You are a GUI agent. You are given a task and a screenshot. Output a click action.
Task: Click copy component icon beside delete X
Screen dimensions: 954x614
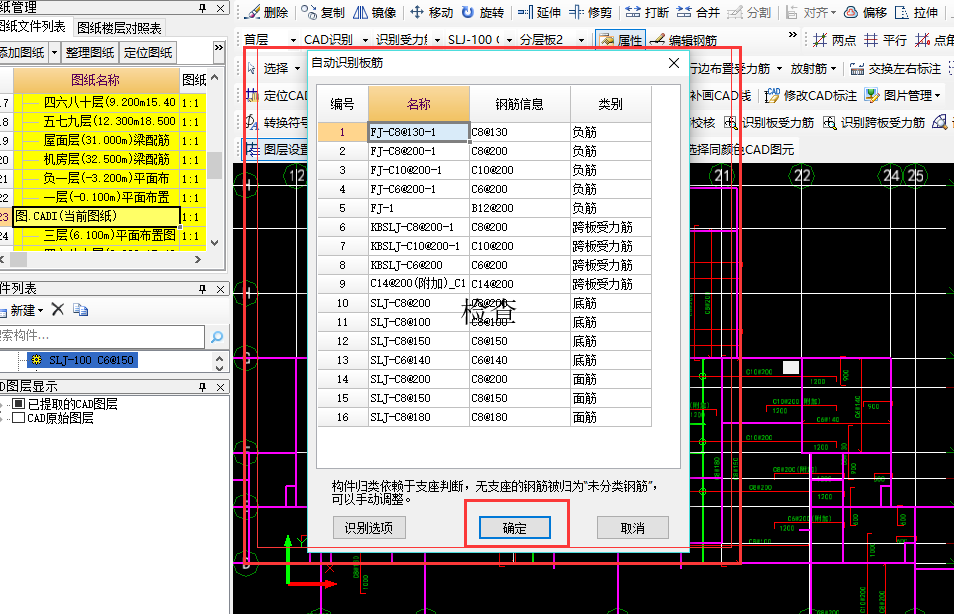click(80, 310)
